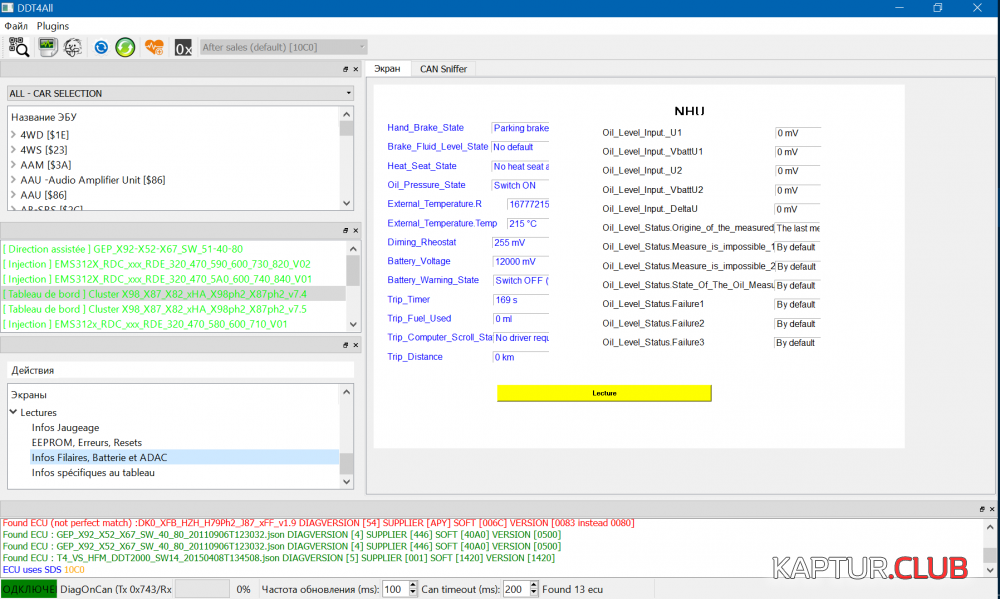This screenshot has width=1000, height=599.
Task: Click the detected ECU list scrollbar up arrow
Action: (353, 248)
